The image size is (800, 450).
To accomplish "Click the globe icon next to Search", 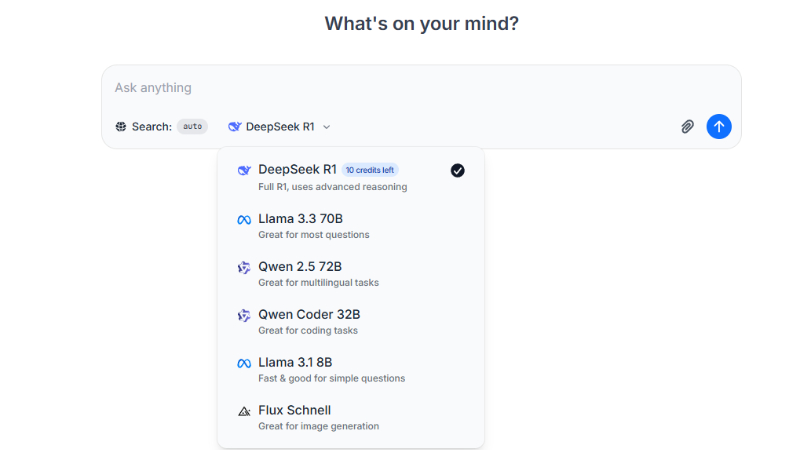I will coord(121,127).
